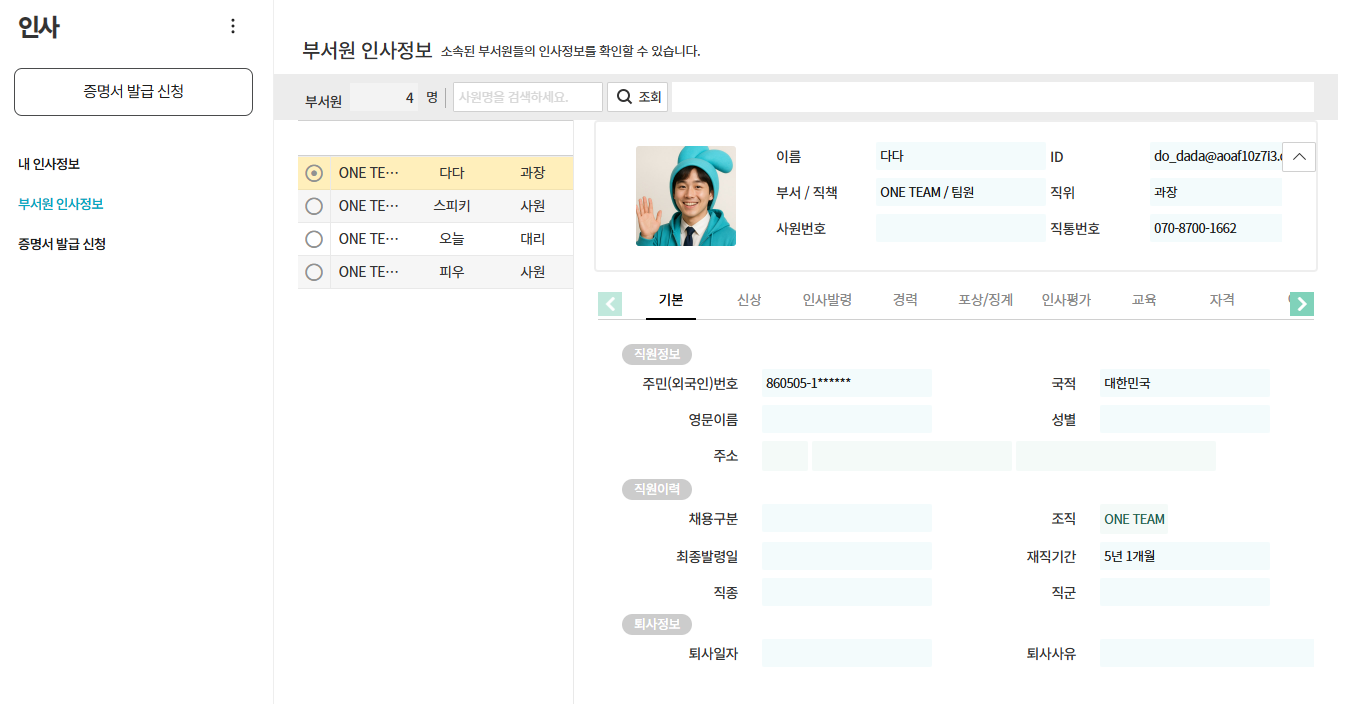Open 내 인사정보 in the sidebar
Viewport: 1353px width, 704px height.
click(49, 164)
